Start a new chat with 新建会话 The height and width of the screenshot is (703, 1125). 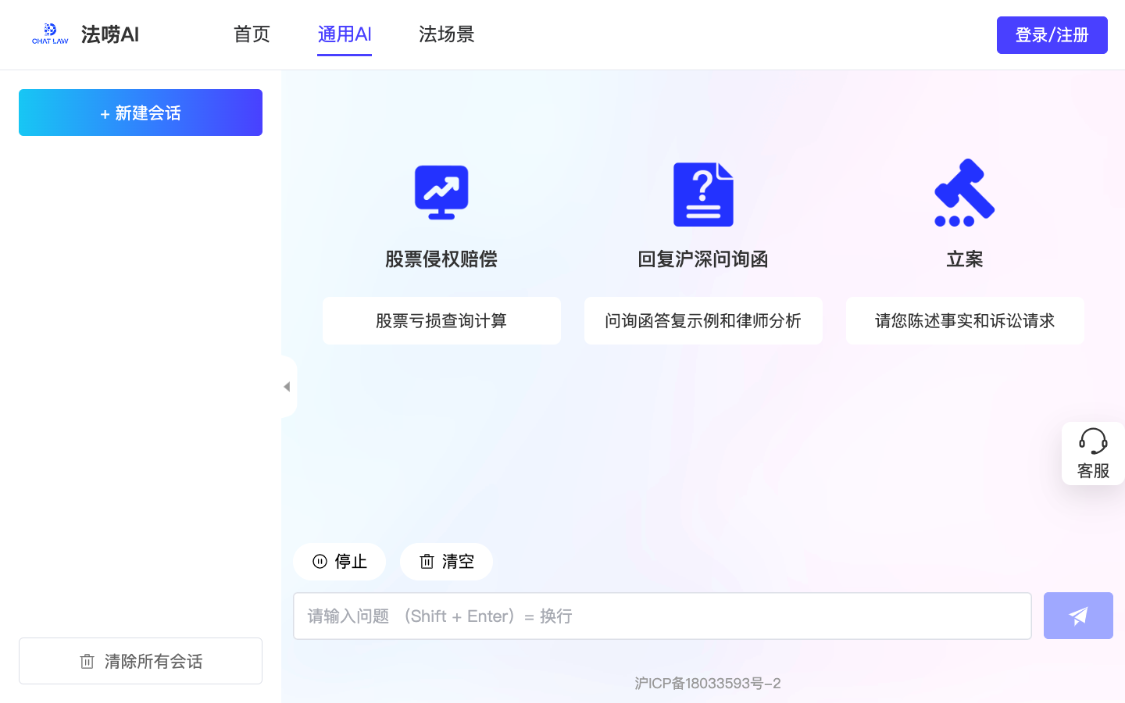coord(140,113)
